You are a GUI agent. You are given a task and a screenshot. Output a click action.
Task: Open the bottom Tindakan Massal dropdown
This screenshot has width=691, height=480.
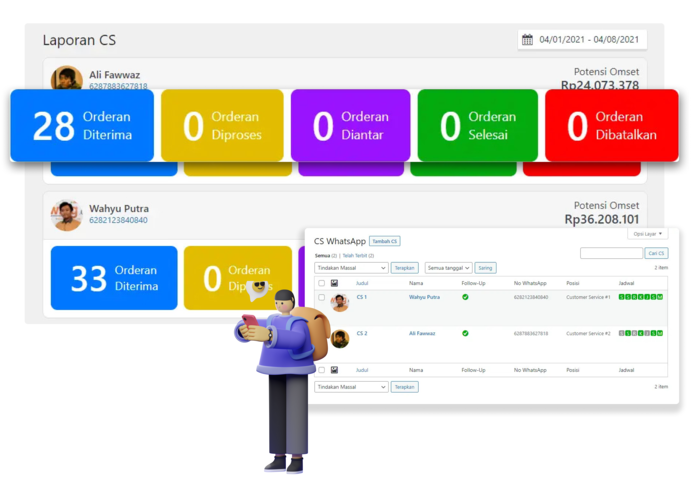(351, 387)
